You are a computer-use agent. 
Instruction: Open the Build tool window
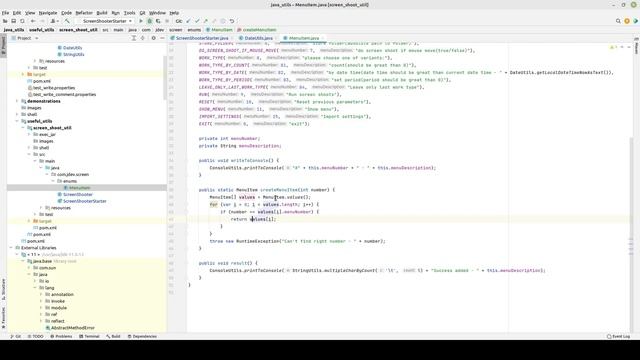coord(113,336)
